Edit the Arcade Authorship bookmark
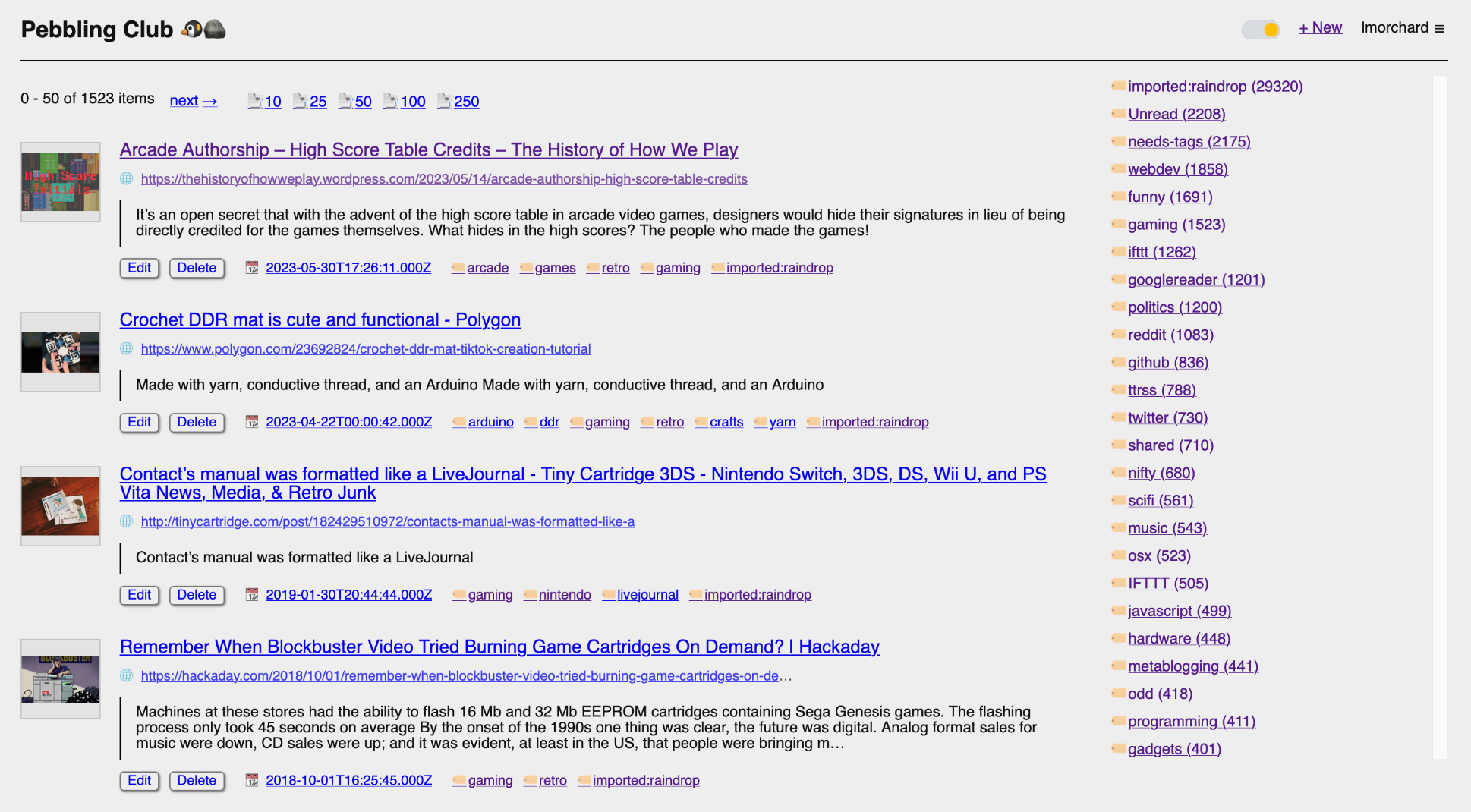Screen dimensions: 1471x812 coord(139,268)
